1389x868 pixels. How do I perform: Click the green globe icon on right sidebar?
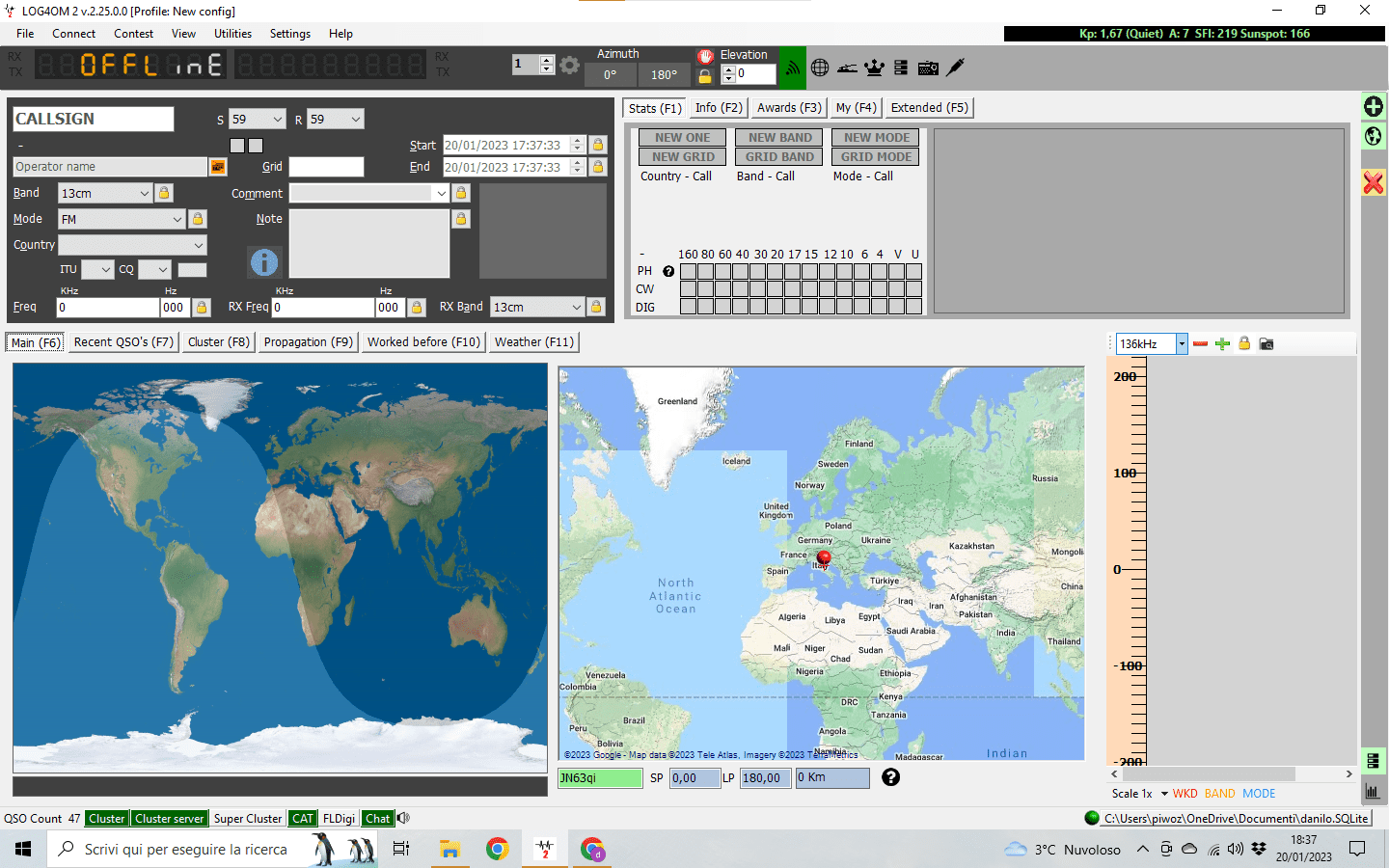point(1374,136)
